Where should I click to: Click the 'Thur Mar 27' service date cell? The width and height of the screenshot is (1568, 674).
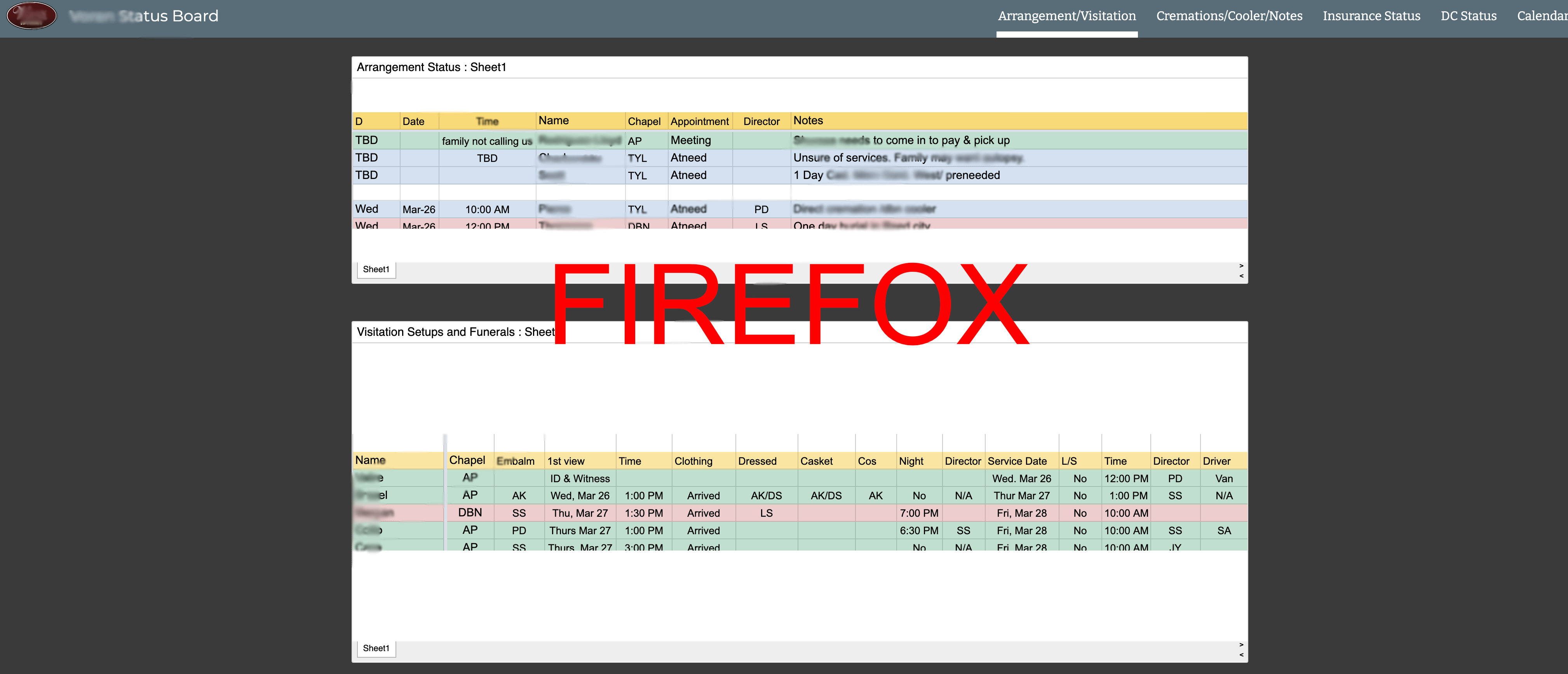[1021, 496]
